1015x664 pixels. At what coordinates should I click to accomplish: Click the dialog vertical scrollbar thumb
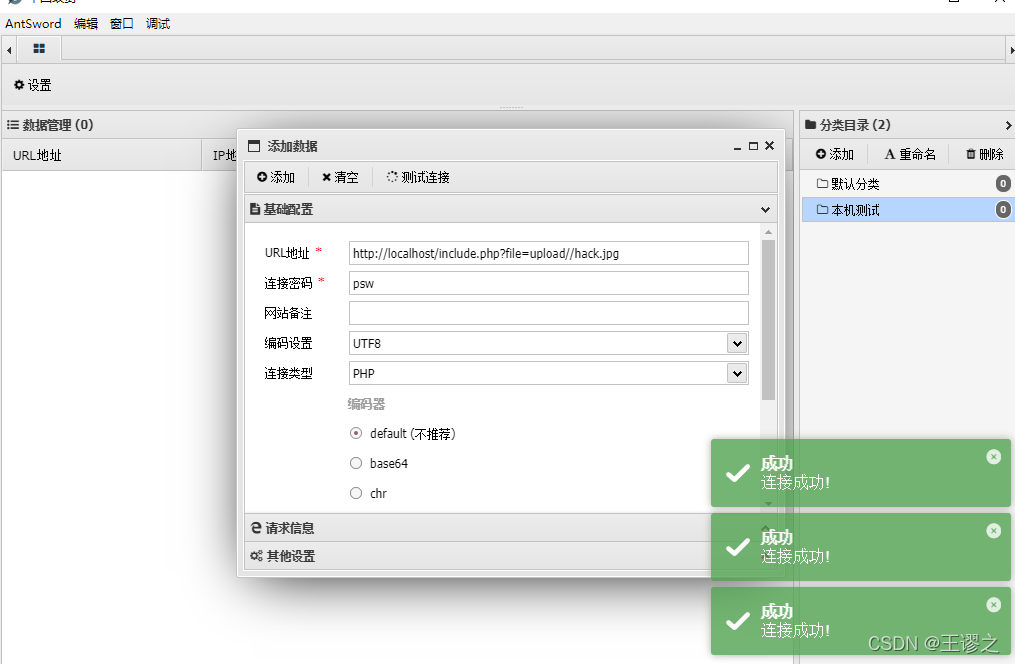click(768, 320)
